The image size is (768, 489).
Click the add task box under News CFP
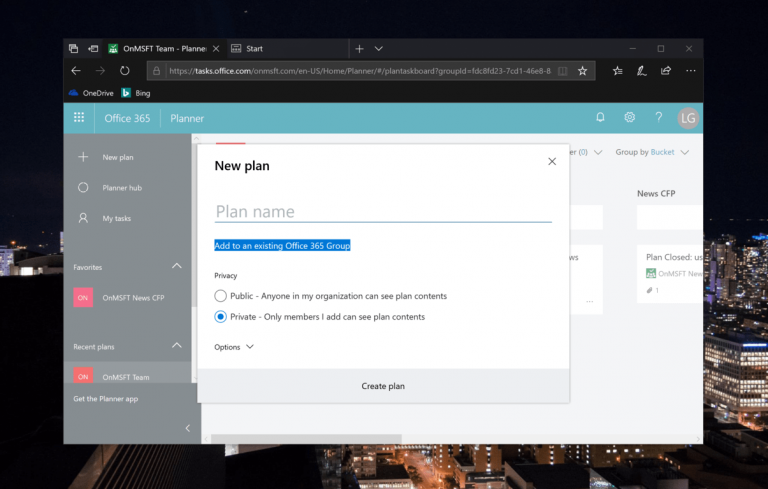click(x=670, y=217)
